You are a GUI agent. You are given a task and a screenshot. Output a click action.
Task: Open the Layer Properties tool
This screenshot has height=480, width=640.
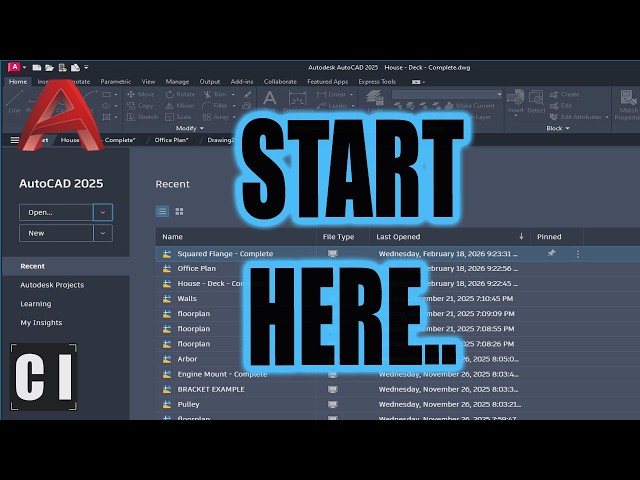click(375, 100)
